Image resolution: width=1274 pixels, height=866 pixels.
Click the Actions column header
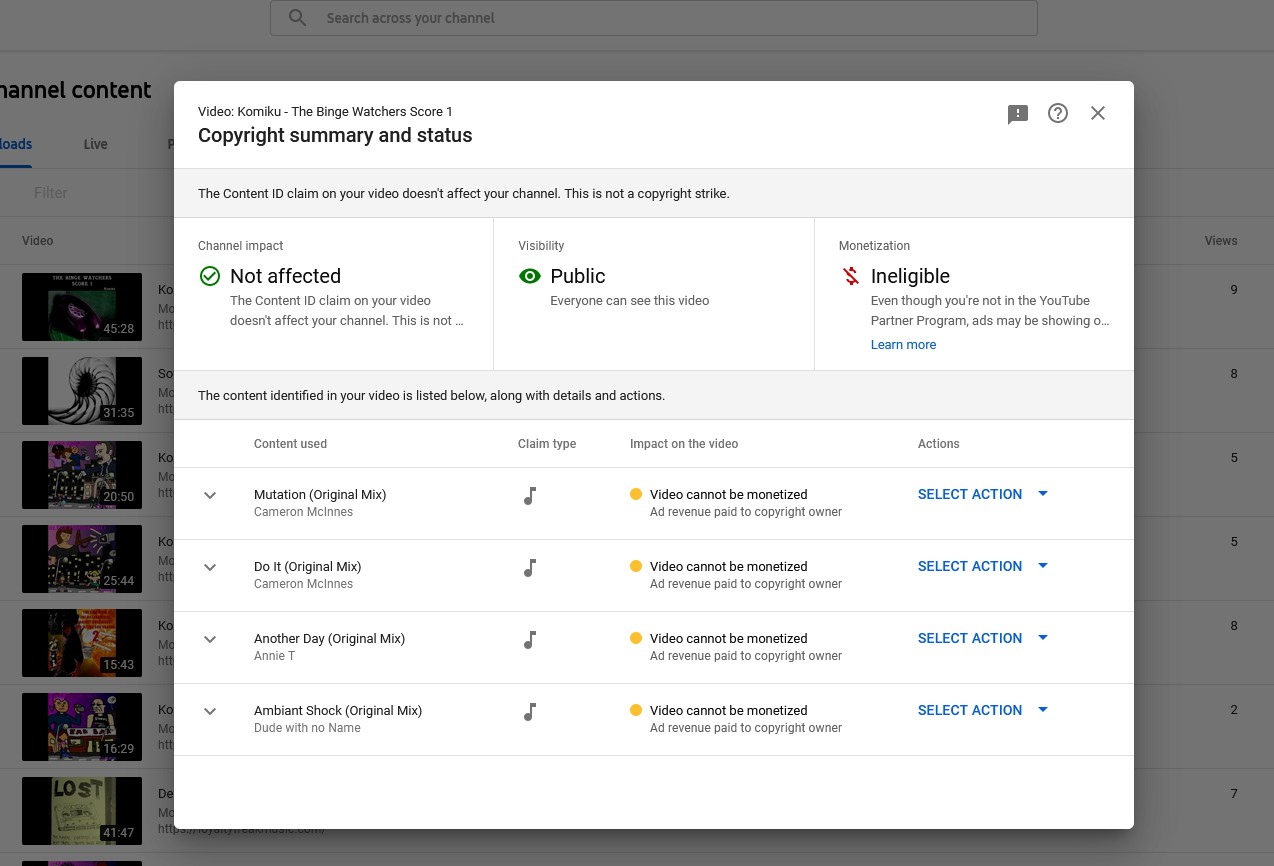click(x=939, y=444)
